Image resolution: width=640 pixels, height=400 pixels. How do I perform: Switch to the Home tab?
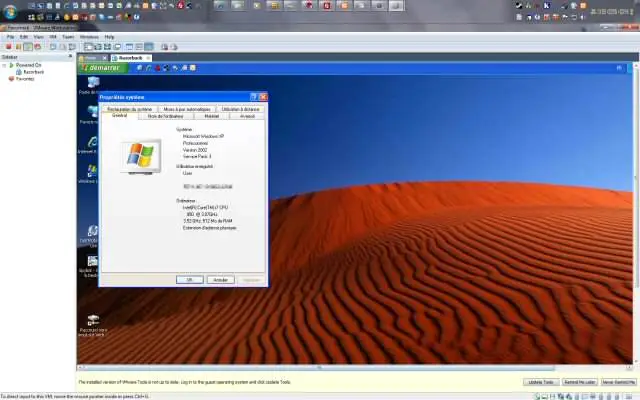(x=91, y=58)
